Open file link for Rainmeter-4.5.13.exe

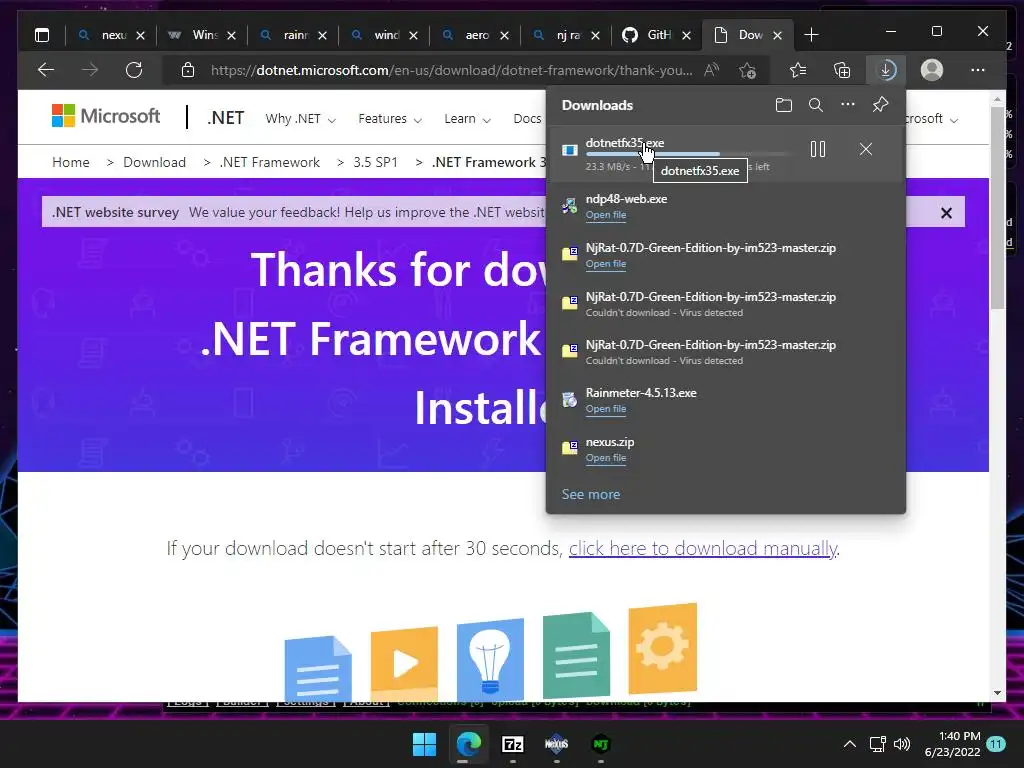coord(605,409)
